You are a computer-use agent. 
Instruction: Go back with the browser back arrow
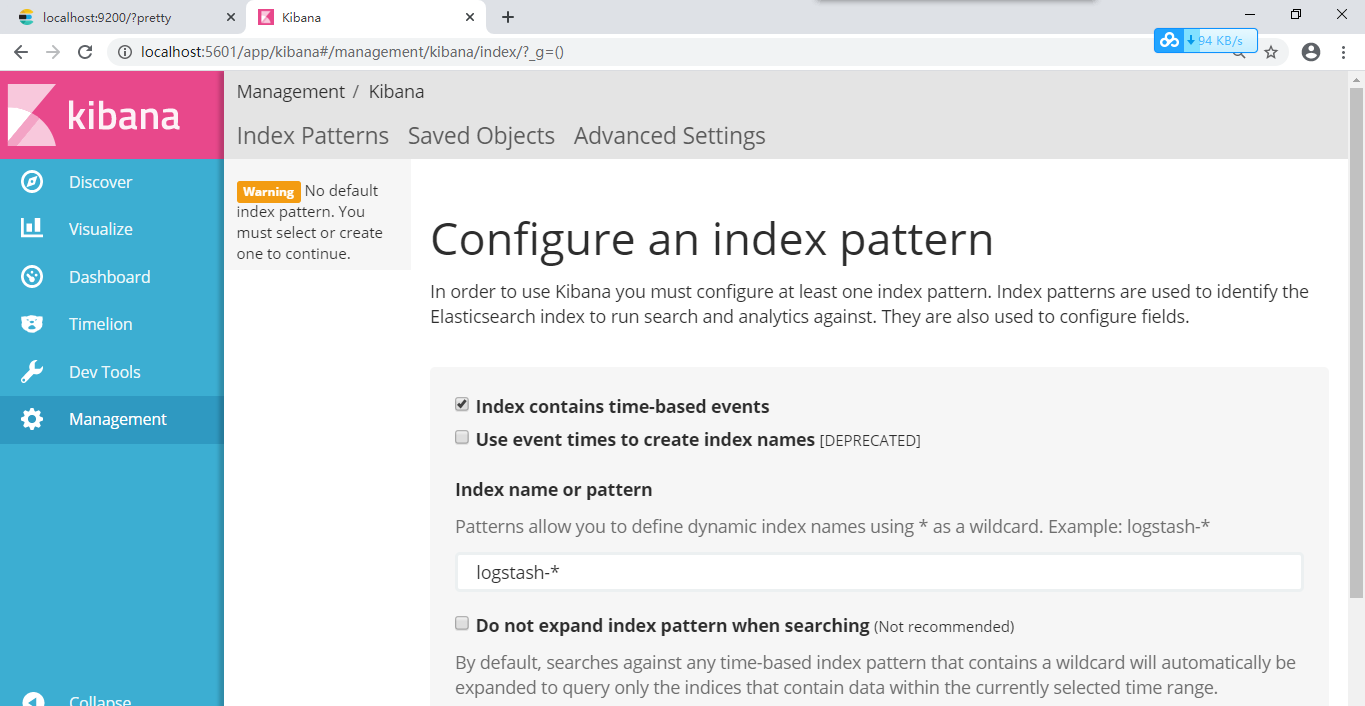click(21, 52)
